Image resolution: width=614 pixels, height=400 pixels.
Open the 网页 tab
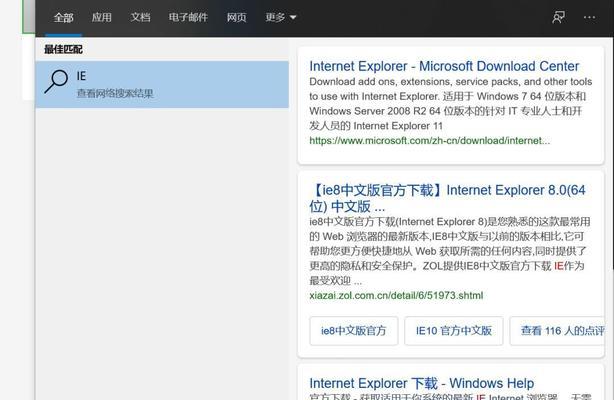click(x=237, y=18)
